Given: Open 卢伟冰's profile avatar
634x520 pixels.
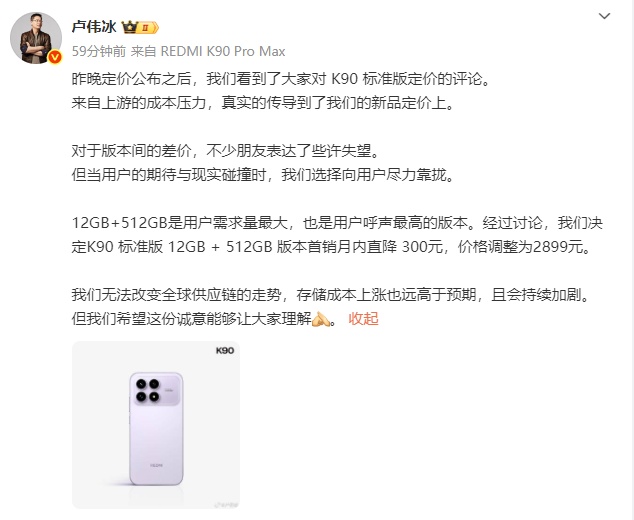Looking at the screenshot, I should (x=36, y=38).
